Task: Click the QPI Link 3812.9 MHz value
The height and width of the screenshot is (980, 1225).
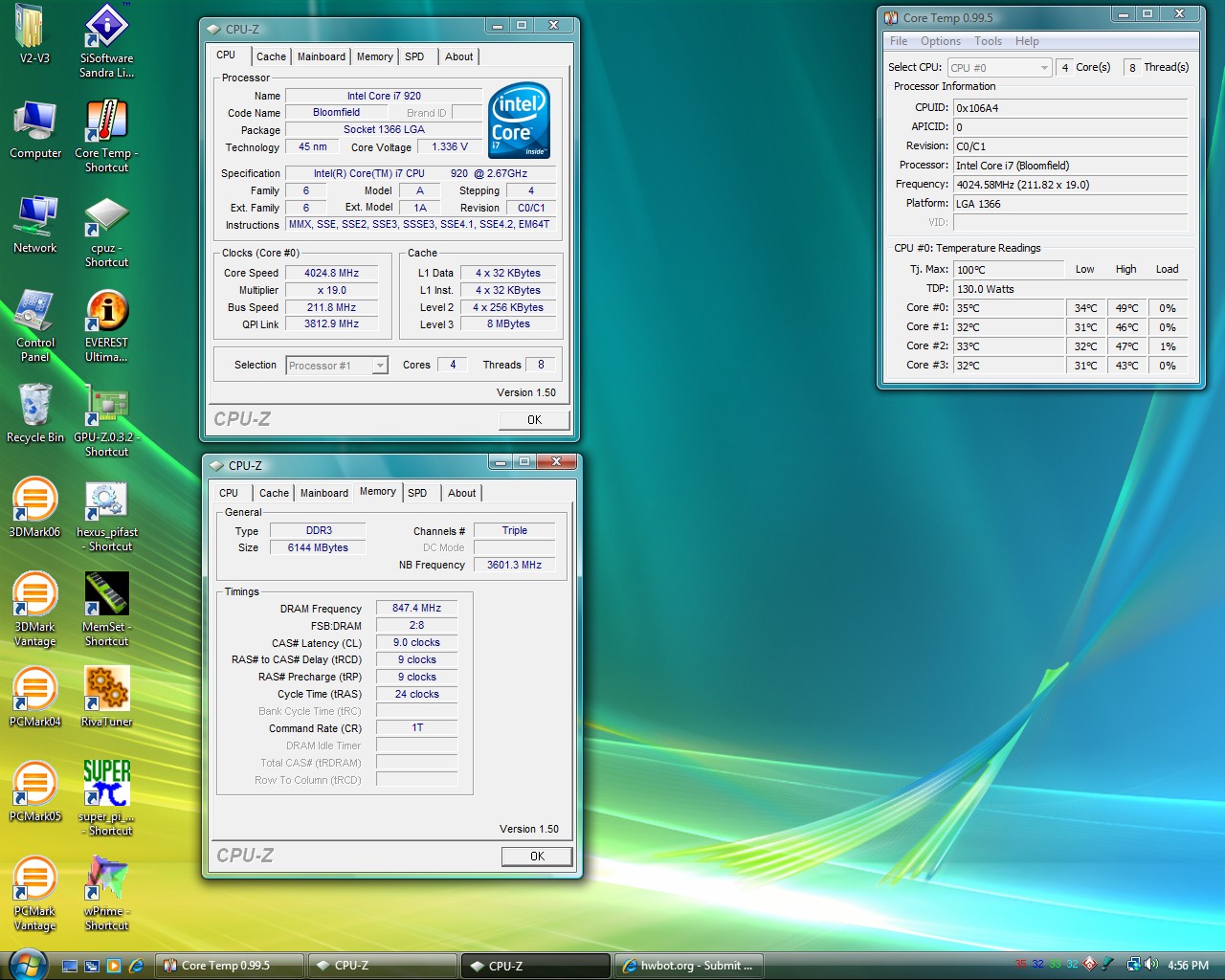Action: 332,323
